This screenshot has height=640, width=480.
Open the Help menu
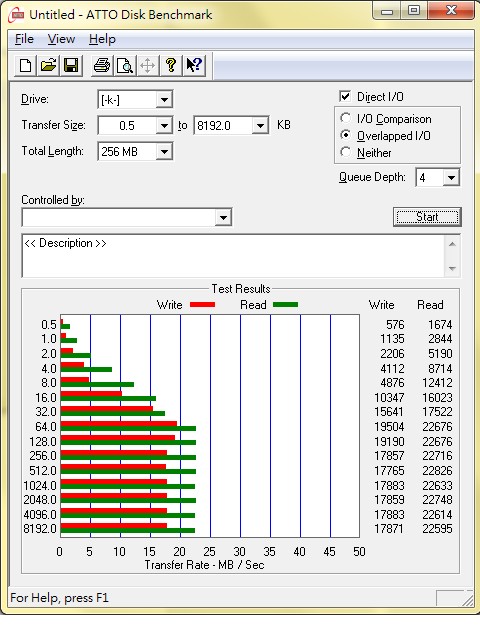click(102, 39)
